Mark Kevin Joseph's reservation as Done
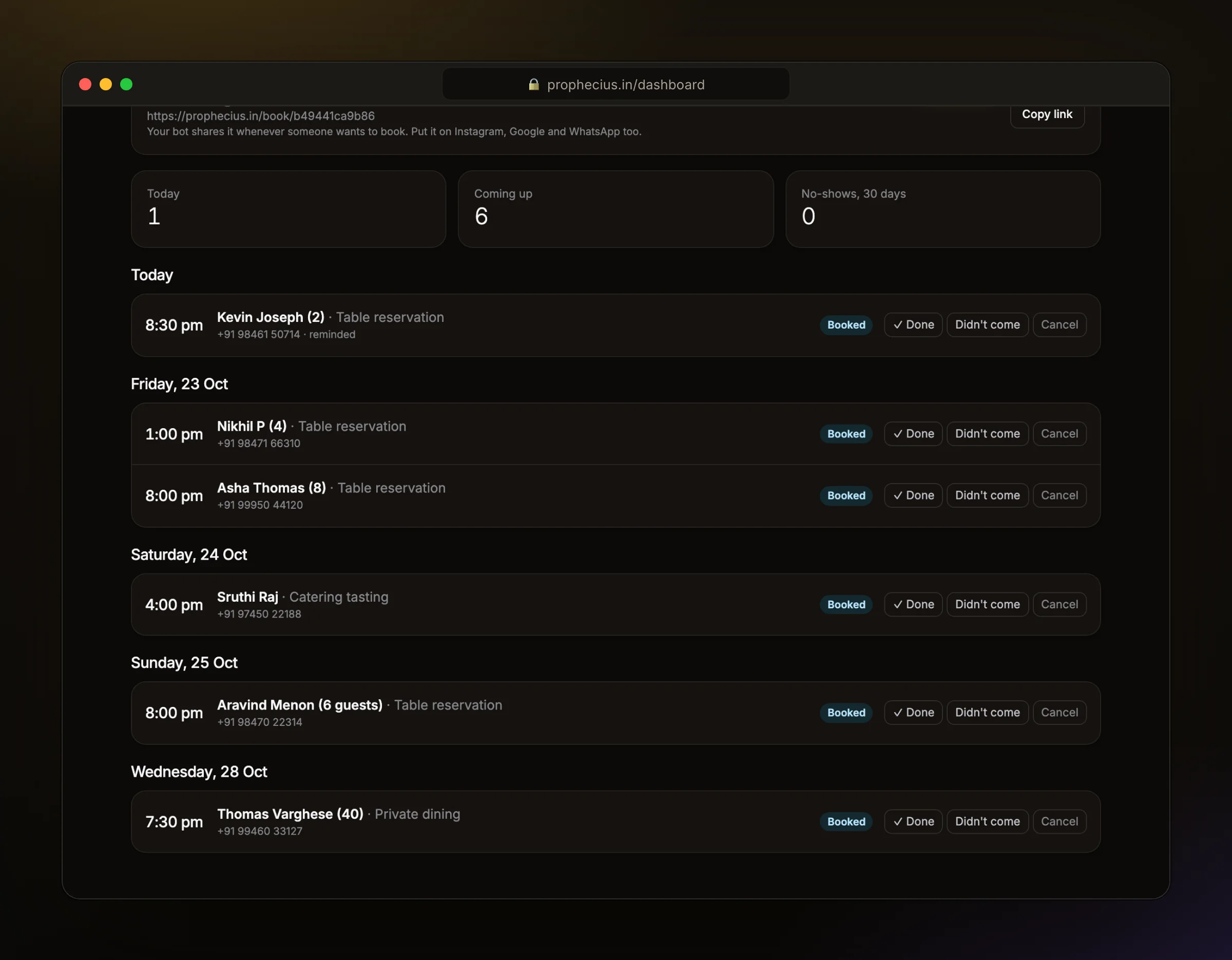The height and width of the screenshot is (960, 1232). (x=913, y=325)
